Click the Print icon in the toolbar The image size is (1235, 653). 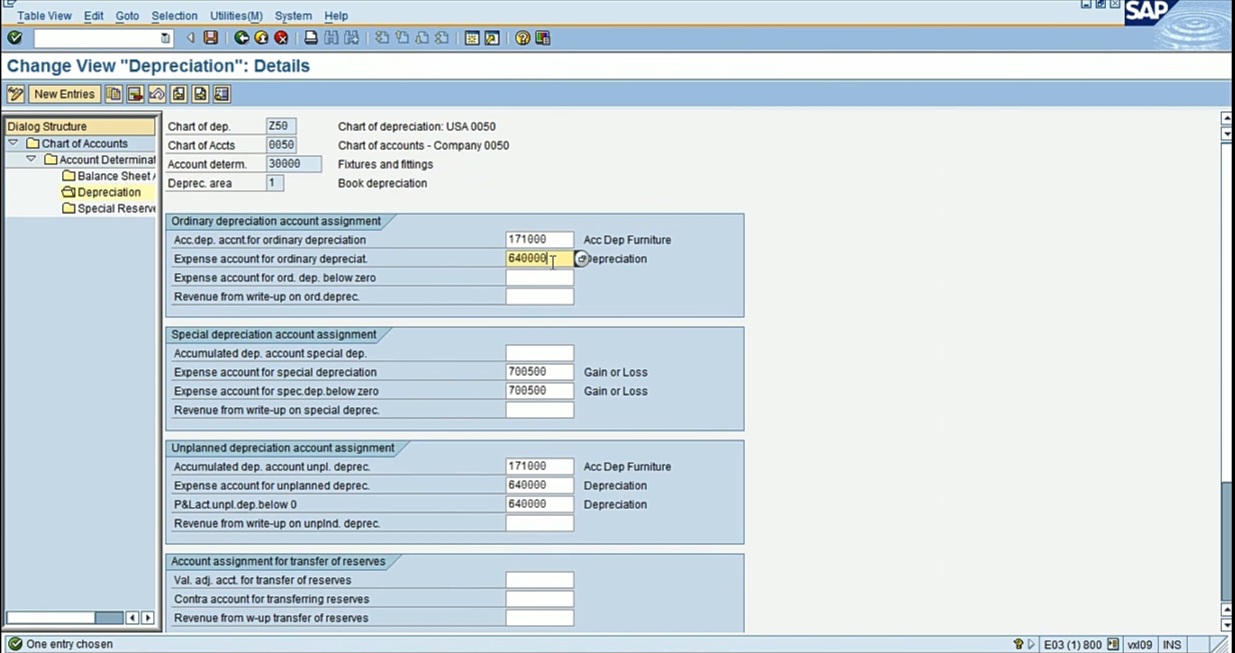[311, 38]
